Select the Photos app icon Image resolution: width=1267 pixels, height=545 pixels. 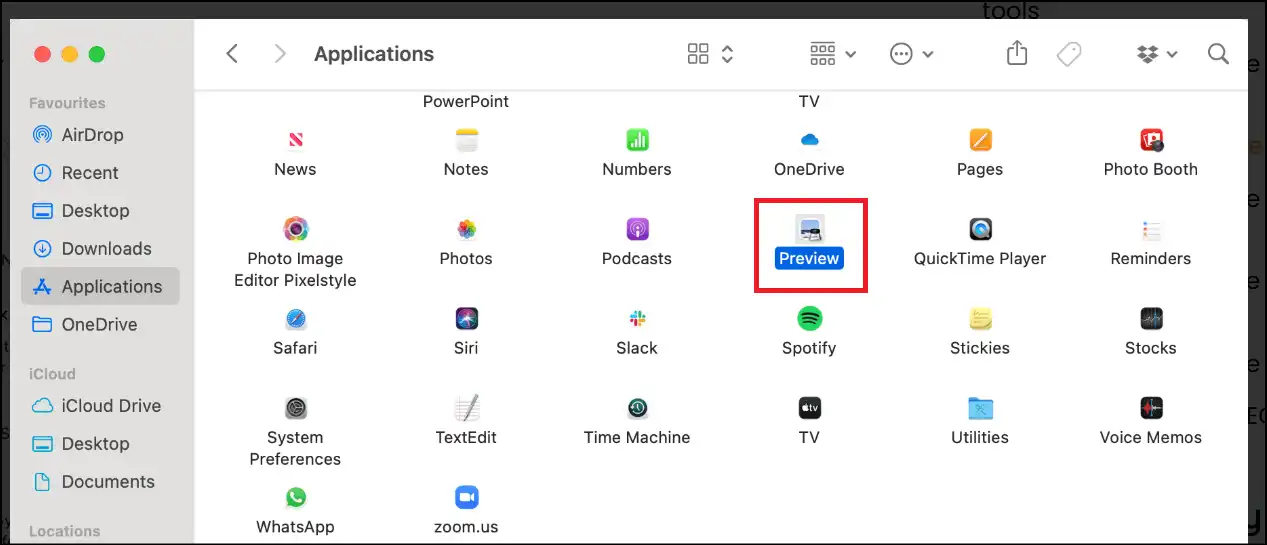point(466,229)
